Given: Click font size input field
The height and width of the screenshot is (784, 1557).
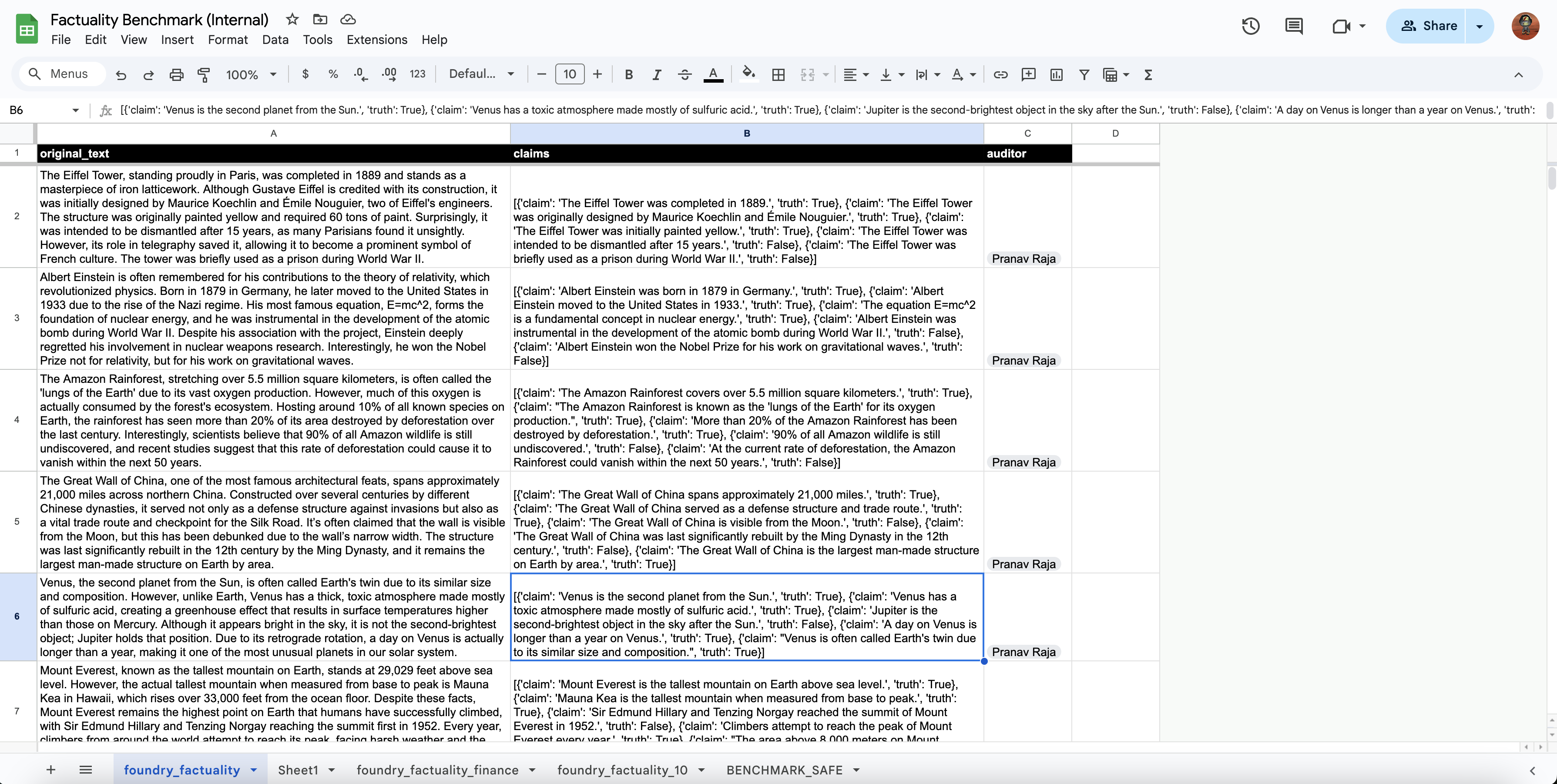Looking at the screenshot, I should click(x=569, y=74).
